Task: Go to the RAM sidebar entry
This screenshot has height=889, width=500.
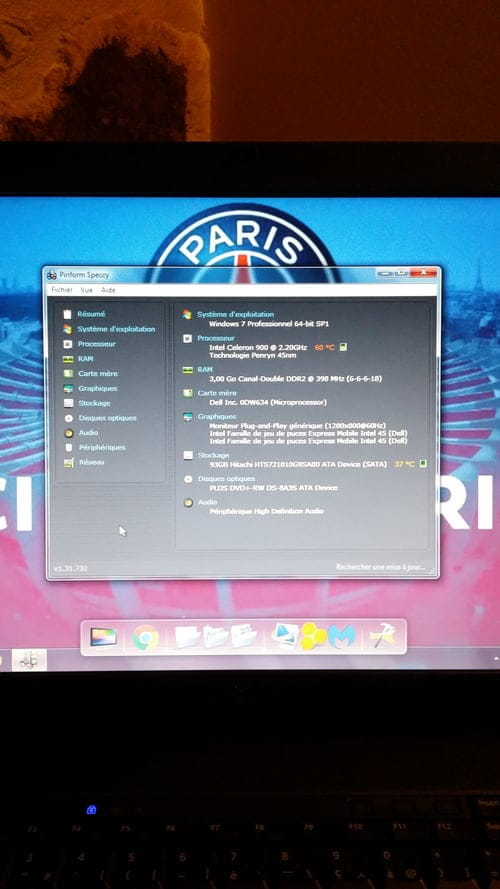Action: click(x=86, y=359)
